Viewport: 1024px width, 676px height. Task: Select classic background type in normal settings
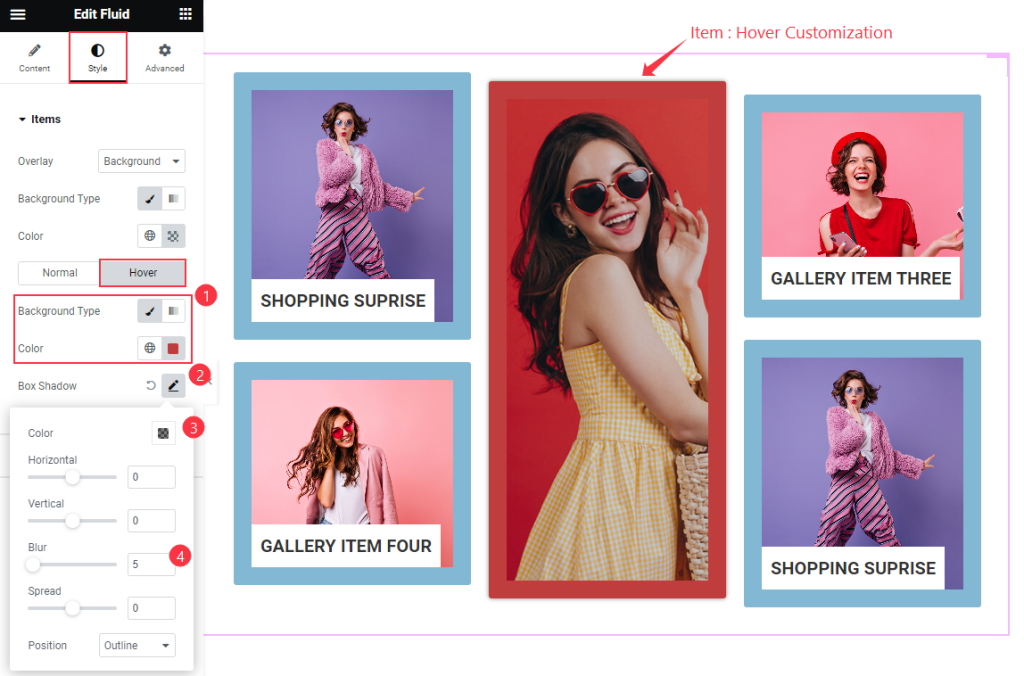[x=150, y=199]
